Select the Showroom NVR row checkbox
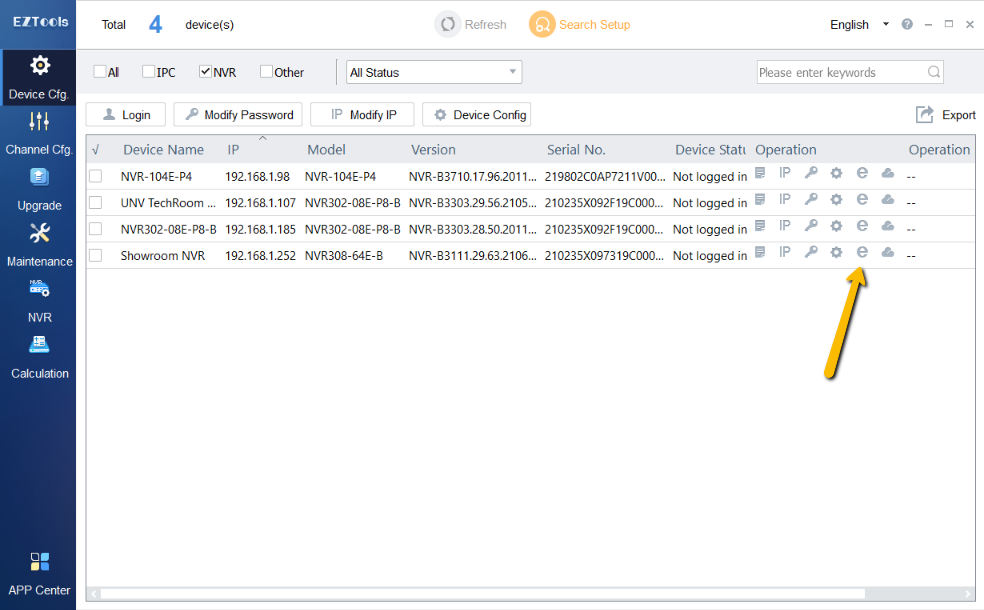Viewport: 984px width, 610px height. (x=96, y=255)
